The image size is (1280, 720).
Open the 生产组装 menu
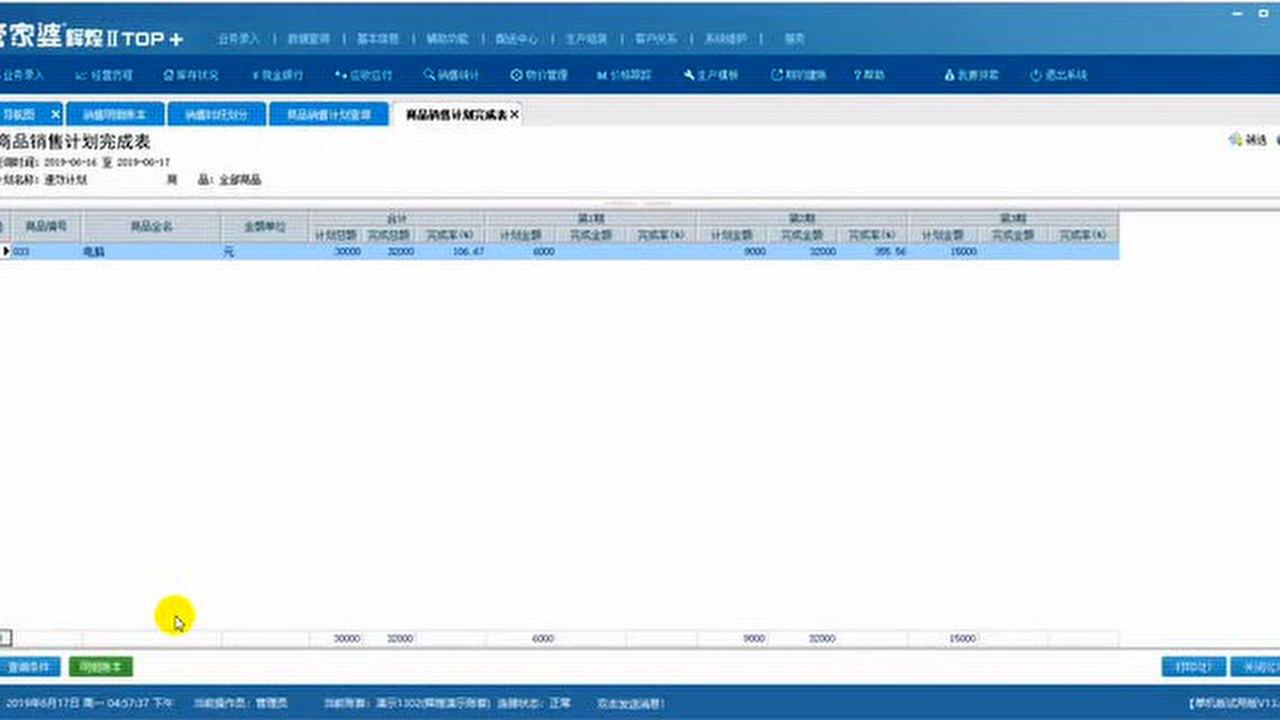[x=586, y=39]
